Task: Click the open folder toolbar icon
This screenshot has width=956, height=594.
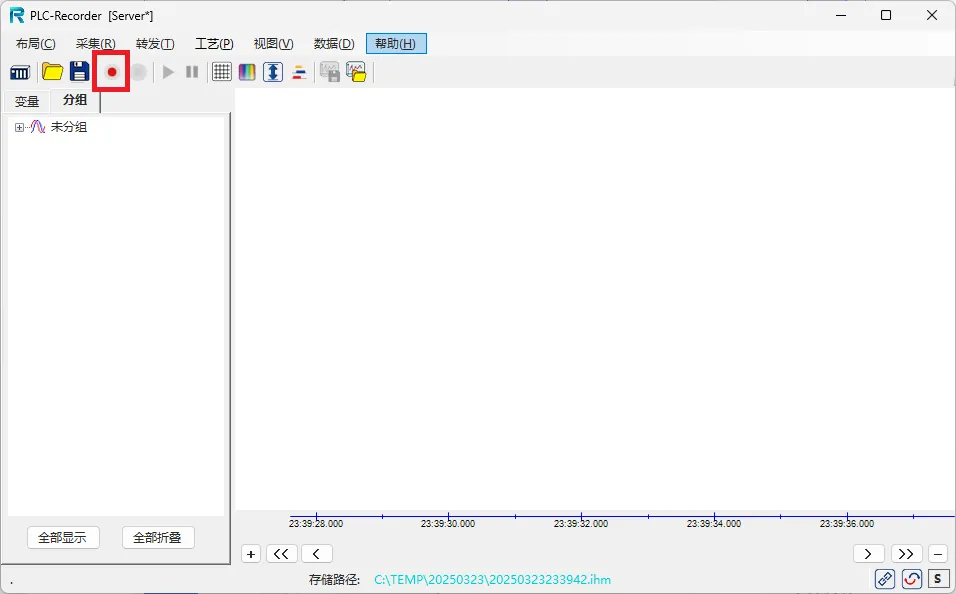Action: (x=52, y=72)
